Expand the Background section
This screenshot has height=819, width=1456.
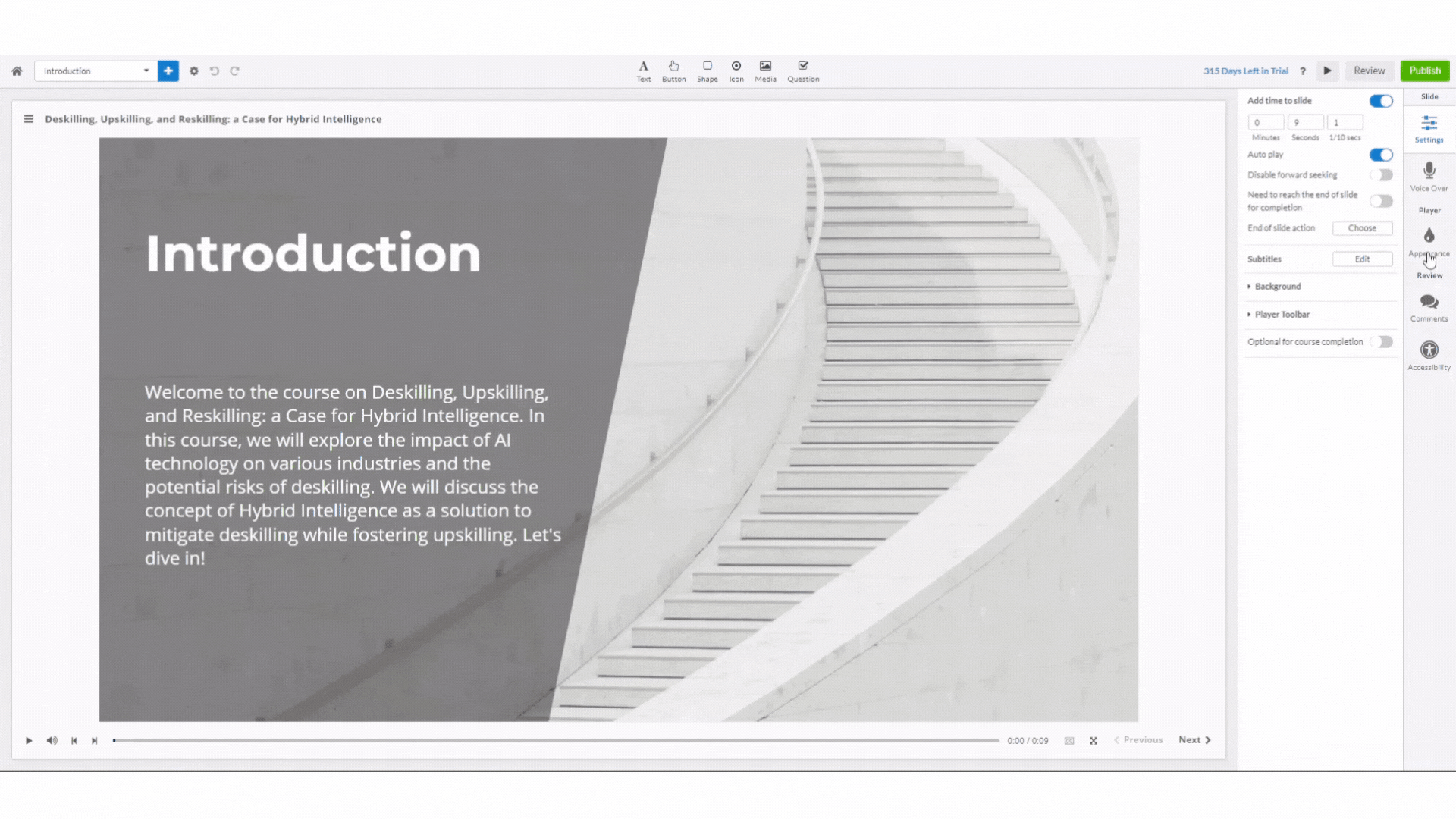(1278, 287)
